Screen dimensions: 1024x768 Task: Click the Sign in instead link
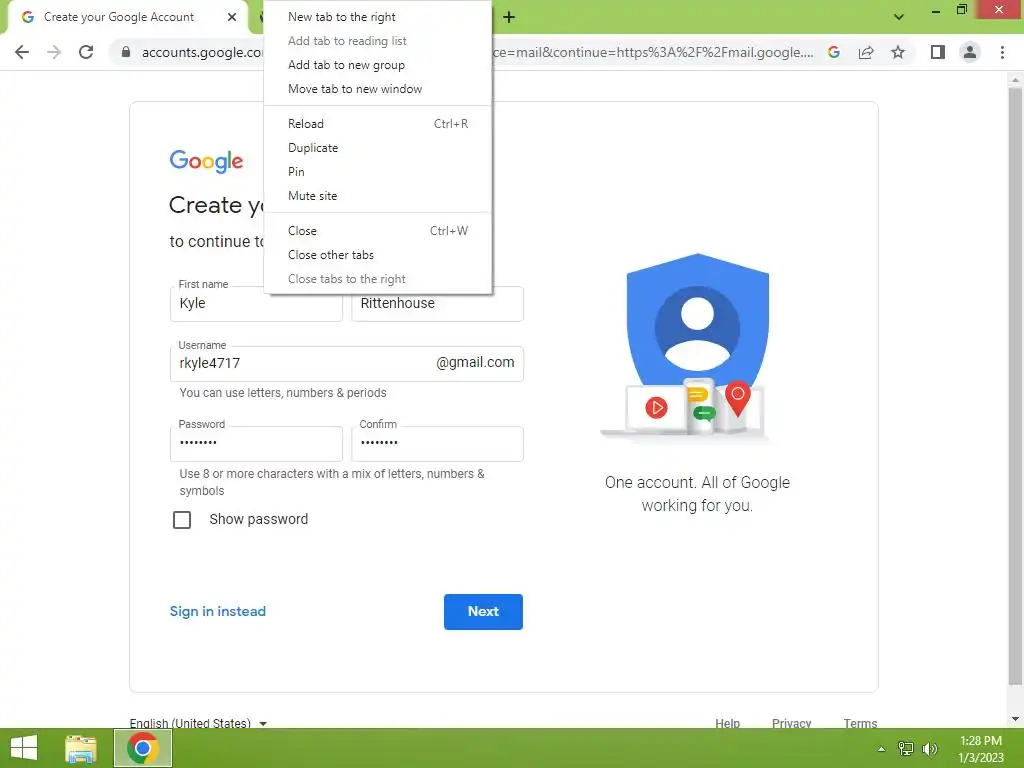coord(217,611)
